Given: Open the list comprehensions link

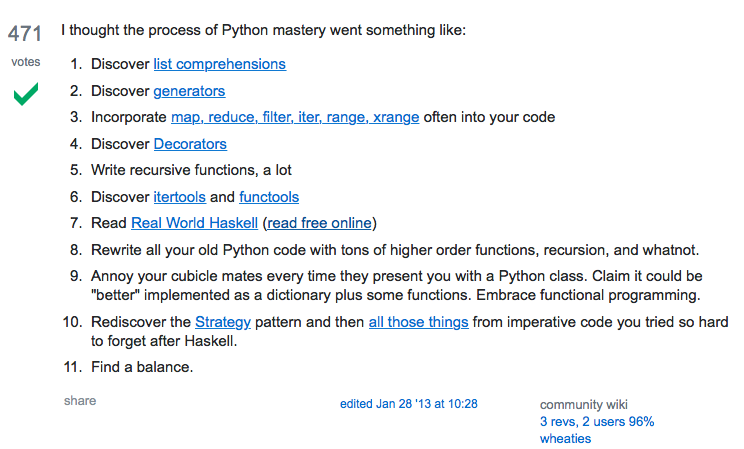Looking at the screenshot, I should [x=219, y=64].
